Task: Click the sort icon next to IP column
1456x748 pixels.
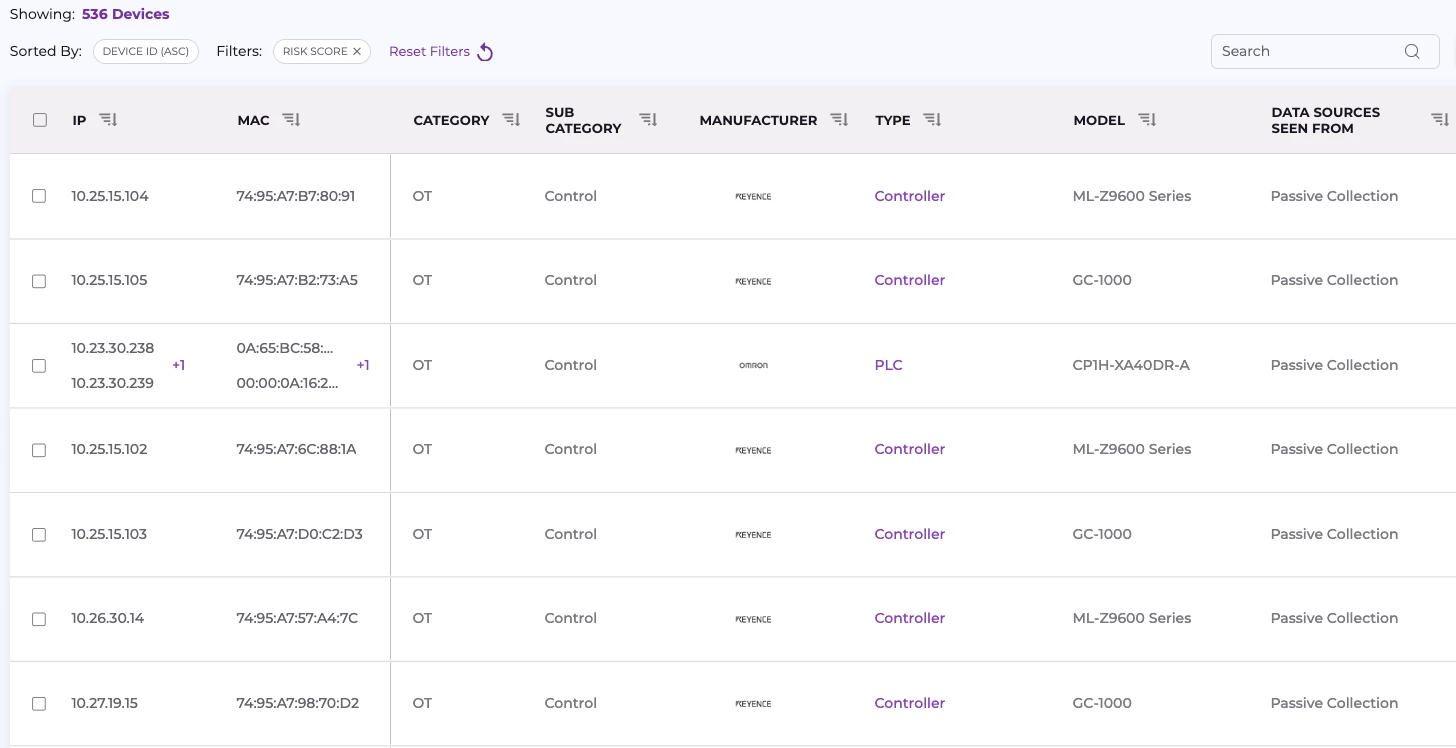Action: (x=108, y=120)
